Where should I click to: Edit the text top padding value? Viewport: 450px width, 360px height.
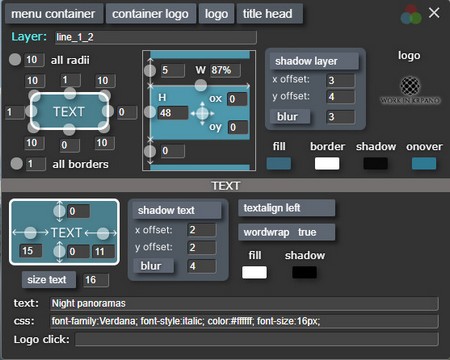point(79,211)
